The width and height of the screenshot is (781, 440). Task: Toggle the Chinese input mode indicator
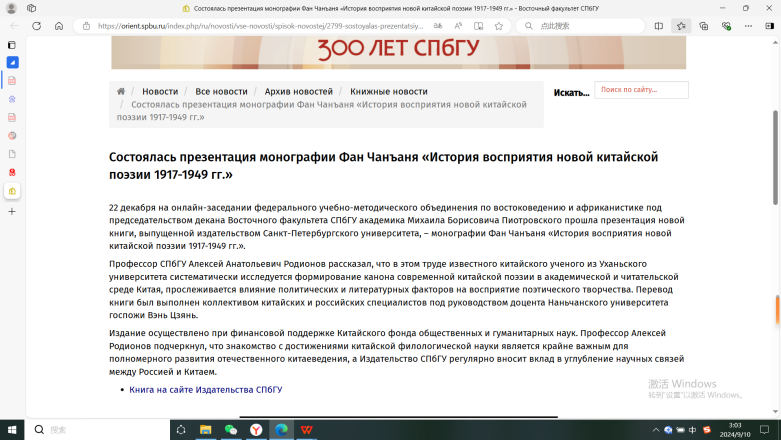tap(692, 430)
